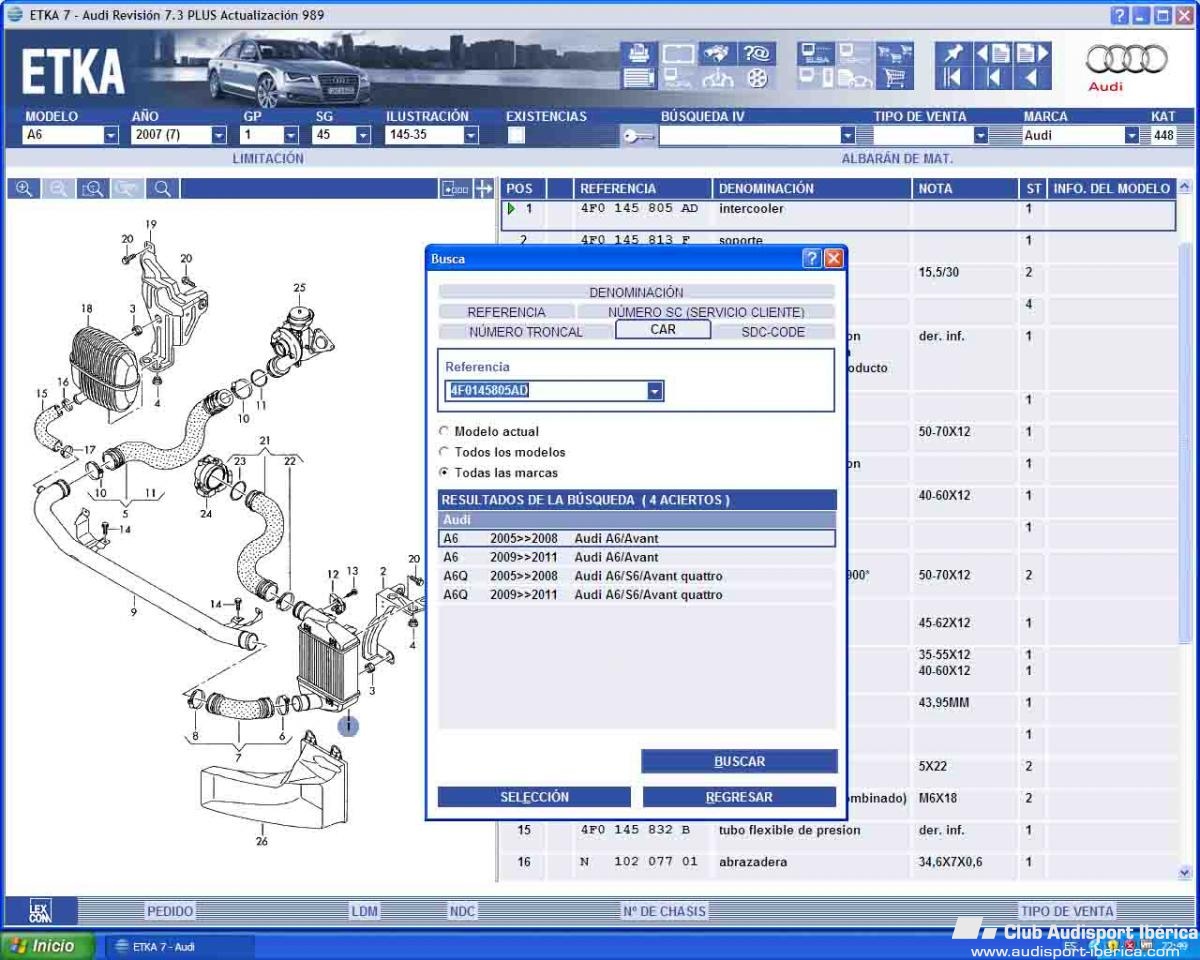
Task: Expand the Modelo dropdown
Action: click(111, 135)
